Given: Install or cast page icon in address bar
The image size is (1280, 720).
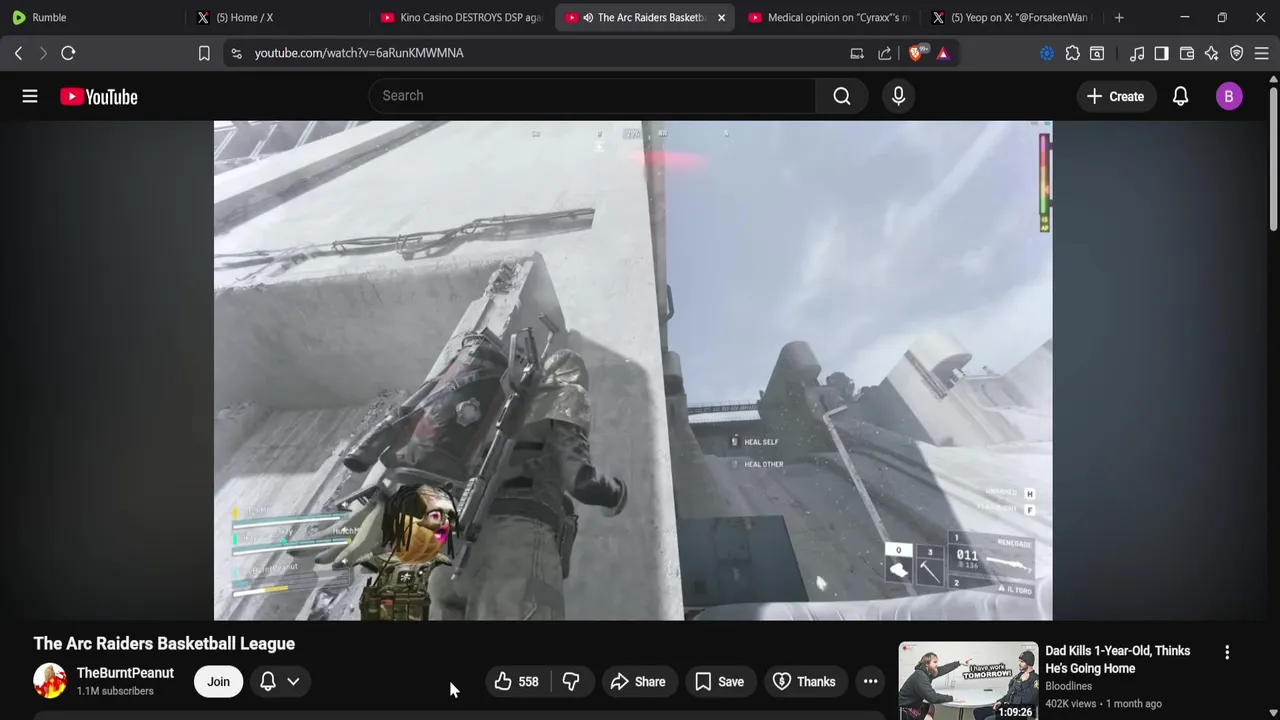Looking at the screenshot, I should coord(857,53).
